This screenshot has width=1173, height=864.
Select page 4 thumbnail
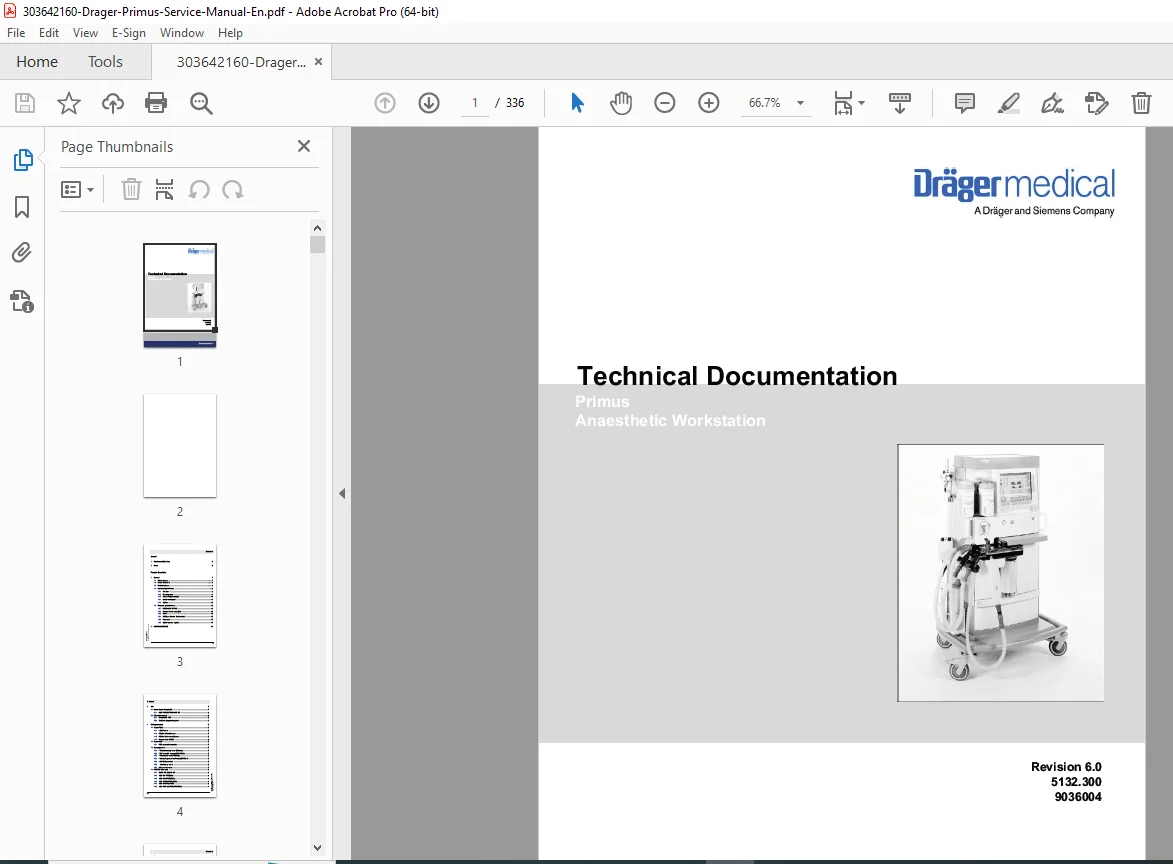point(180,745)
